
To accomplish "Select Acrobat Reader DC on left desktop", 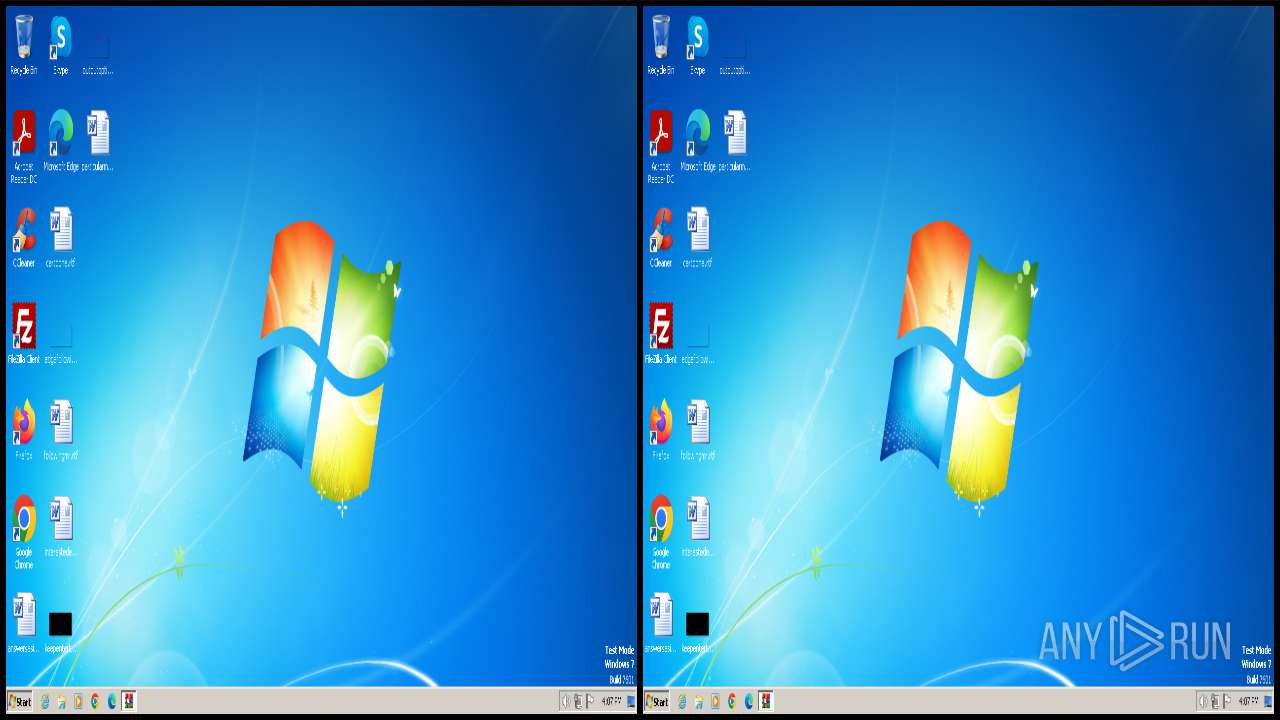I will [24, 147].
